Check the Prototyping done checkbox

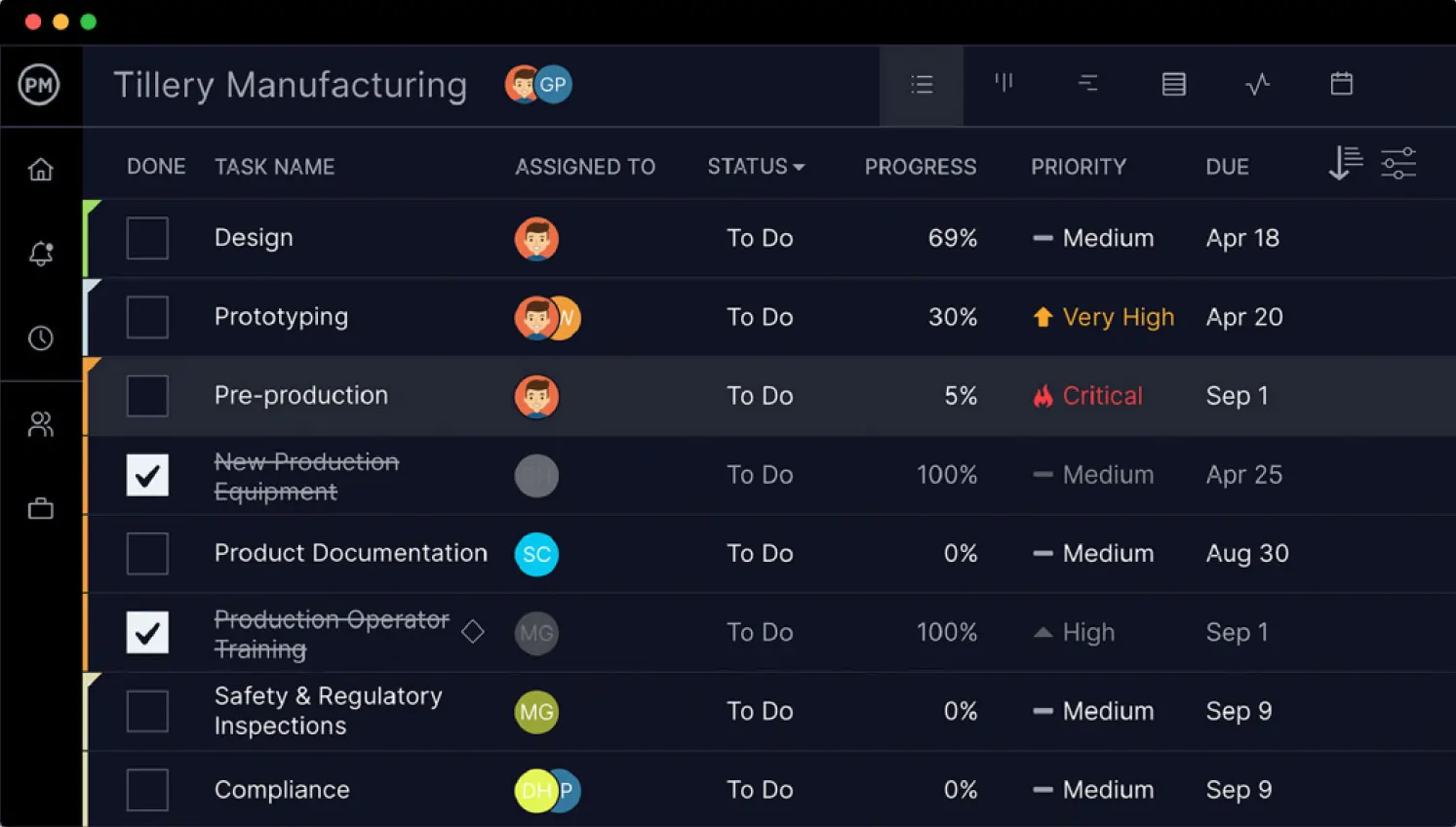pos(147,317)
